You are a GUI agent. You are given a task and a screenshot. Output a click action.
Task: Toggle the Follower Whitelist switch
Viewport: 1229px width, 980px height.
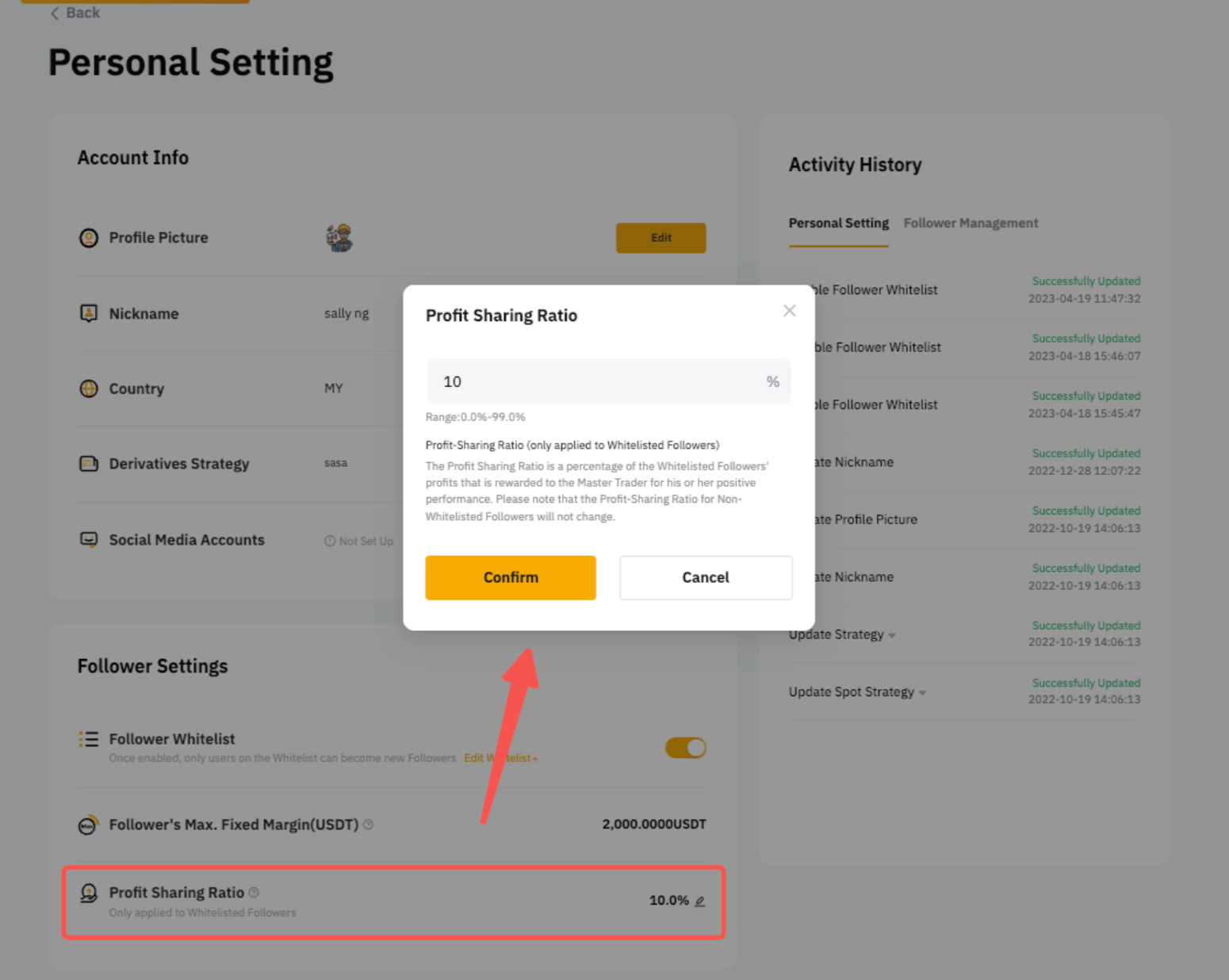686,748
